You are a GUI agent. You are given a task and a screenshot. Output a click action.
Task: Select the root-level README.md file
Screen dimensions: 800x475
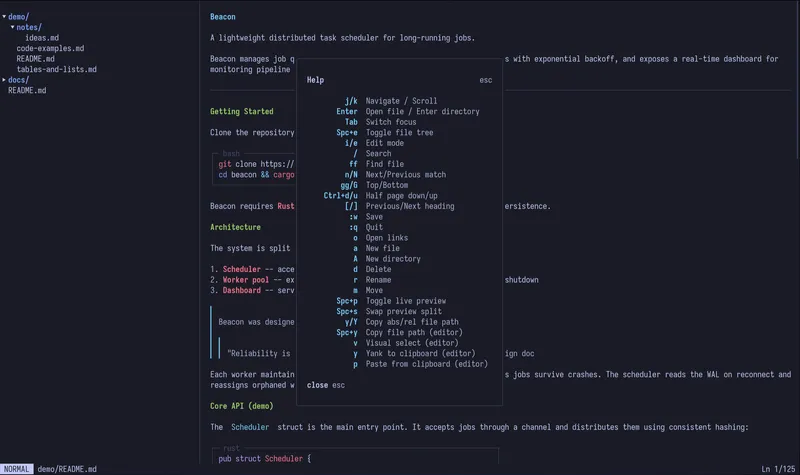[27, 91]
